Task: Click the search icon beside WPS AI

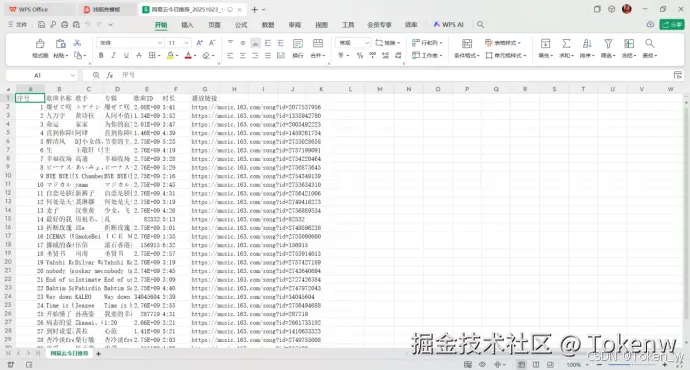Action: click(481, 25)
